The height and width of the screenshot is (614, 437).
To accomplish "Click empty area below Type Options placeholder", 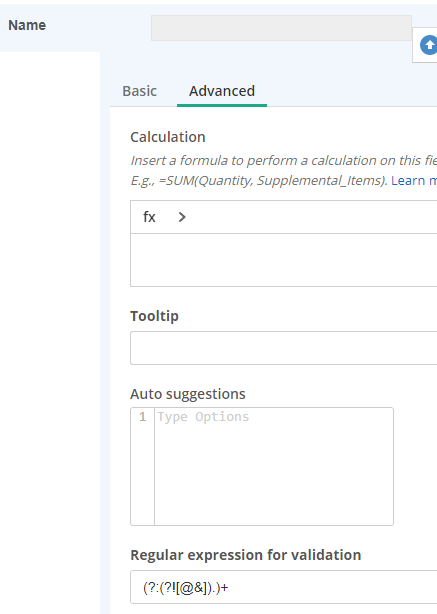I will point(274,476).
